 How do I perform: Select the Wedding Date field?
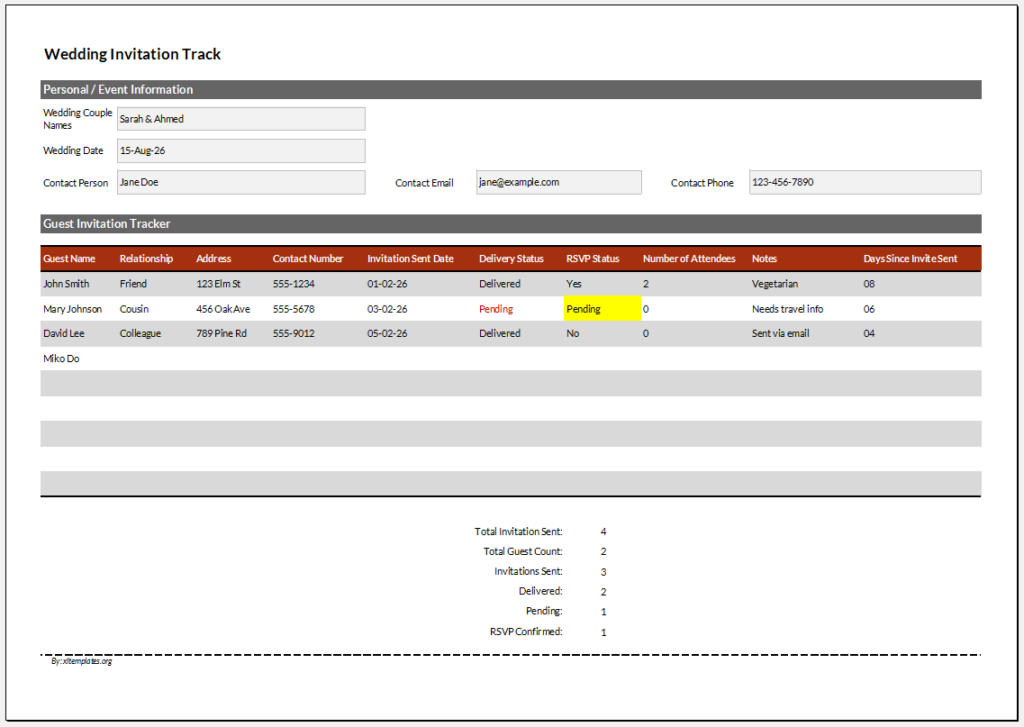click(x=241, y=151)
